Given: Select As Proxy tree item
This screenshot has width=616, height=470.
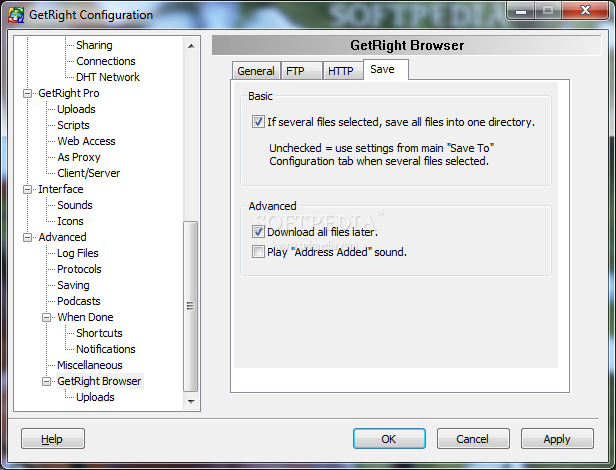Looking at the screenshot, I should coord(79,157).
